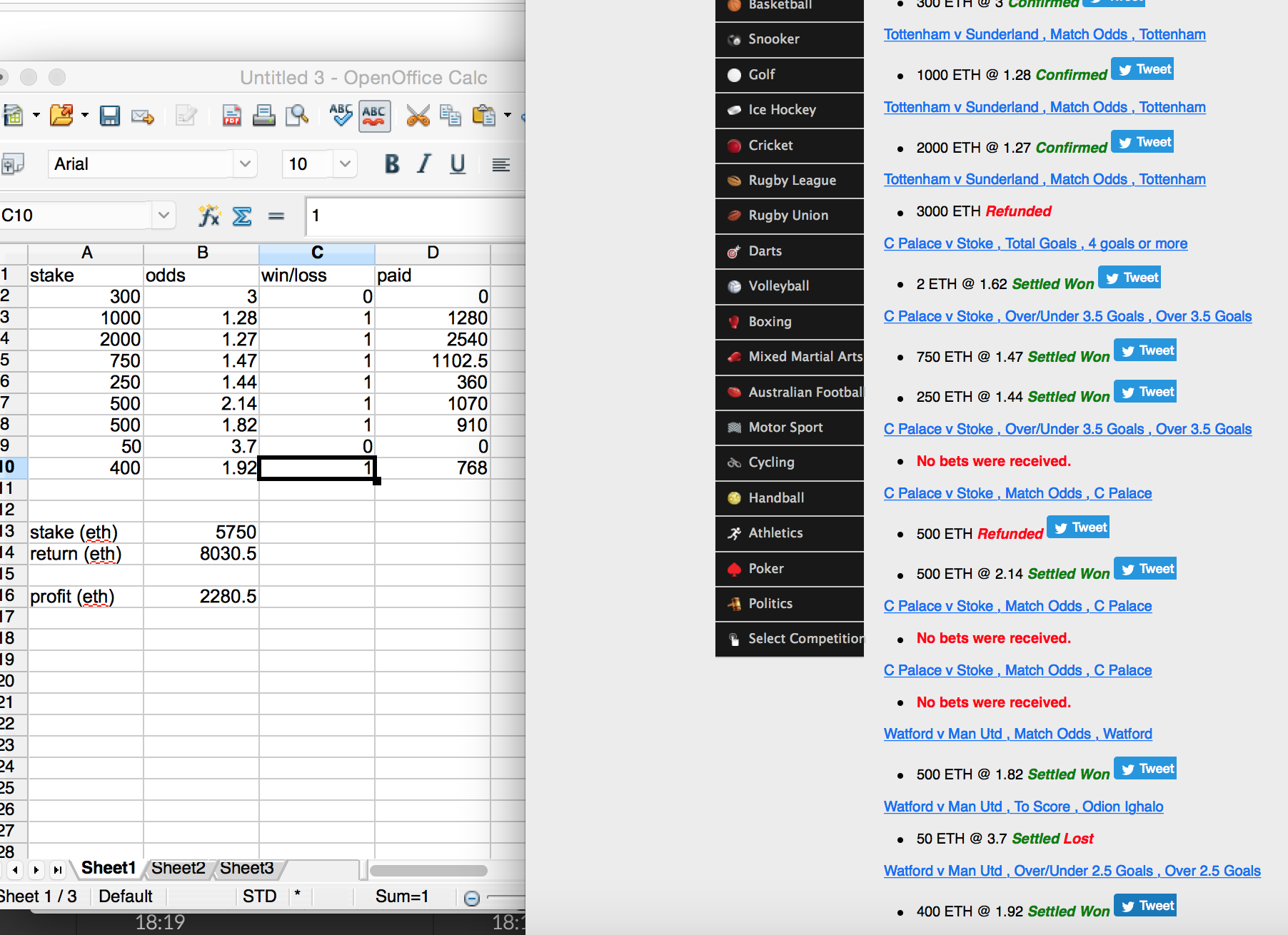Click the zoom out minus button
This screenshot has height=935, width=1288.
471,898
